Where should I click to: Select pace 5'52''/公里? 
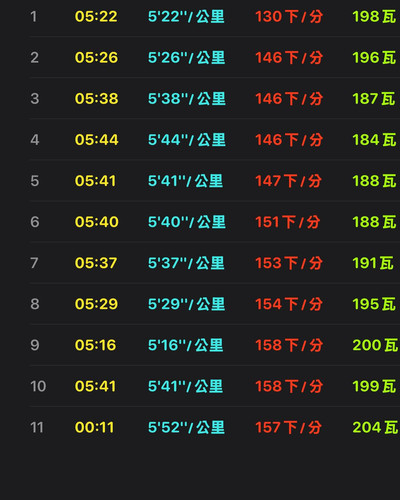click(186, 427)
